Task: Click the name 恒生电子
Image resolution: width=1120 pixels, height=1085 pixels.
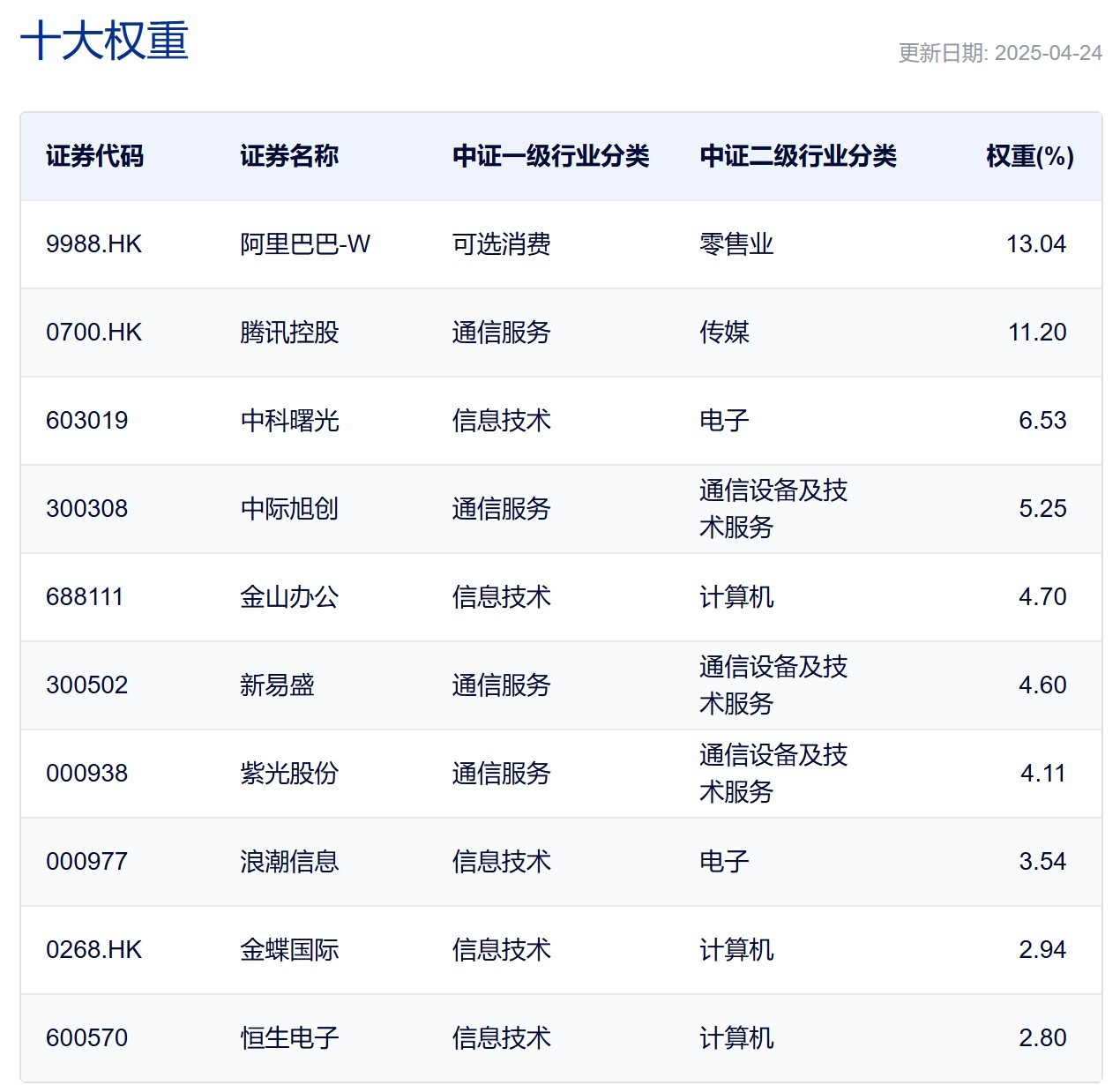Action: (289, 1038)
